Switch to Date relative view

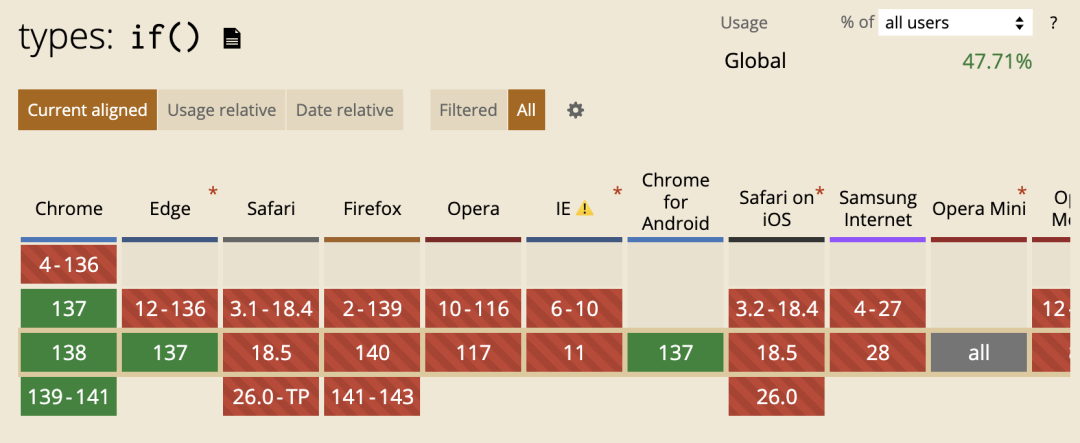[x=344, y=110]
